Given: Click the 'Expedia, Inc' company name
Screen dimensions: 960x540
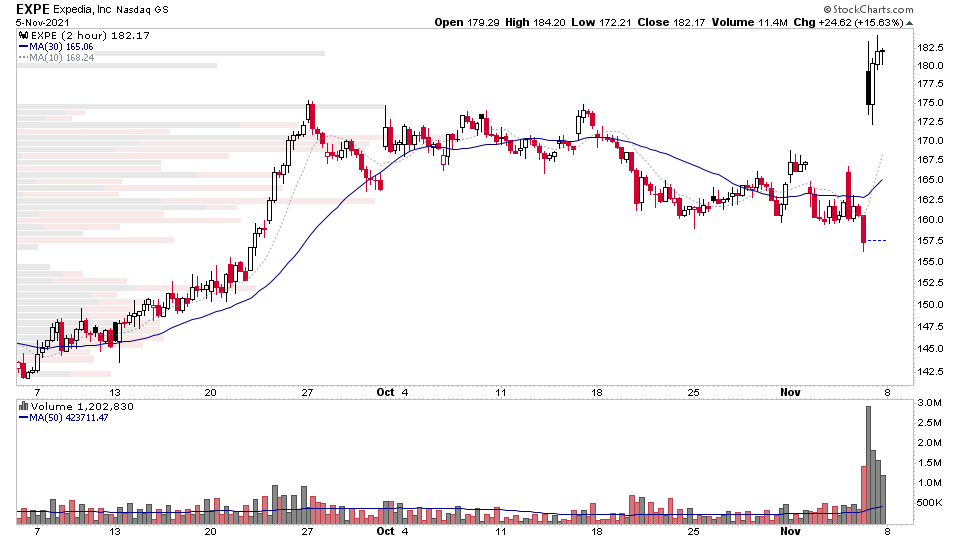Looking at the screenshot, I should coord(83,10).
